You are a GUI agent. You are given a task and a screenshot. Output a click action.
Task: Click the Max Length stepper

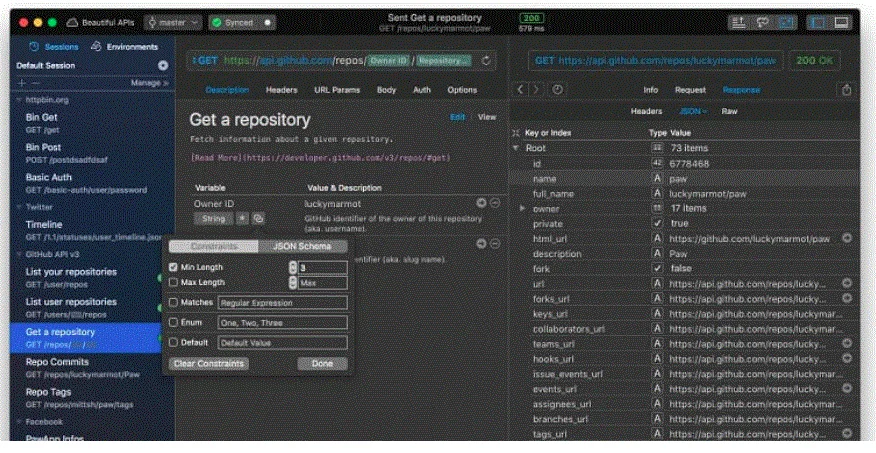click(x=293, y=283)
